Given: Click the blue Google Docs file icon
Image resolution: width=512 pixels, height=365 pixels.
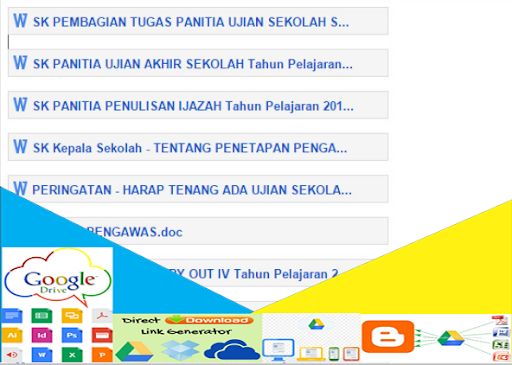Looking at the screenshot, I should (12, 316).
